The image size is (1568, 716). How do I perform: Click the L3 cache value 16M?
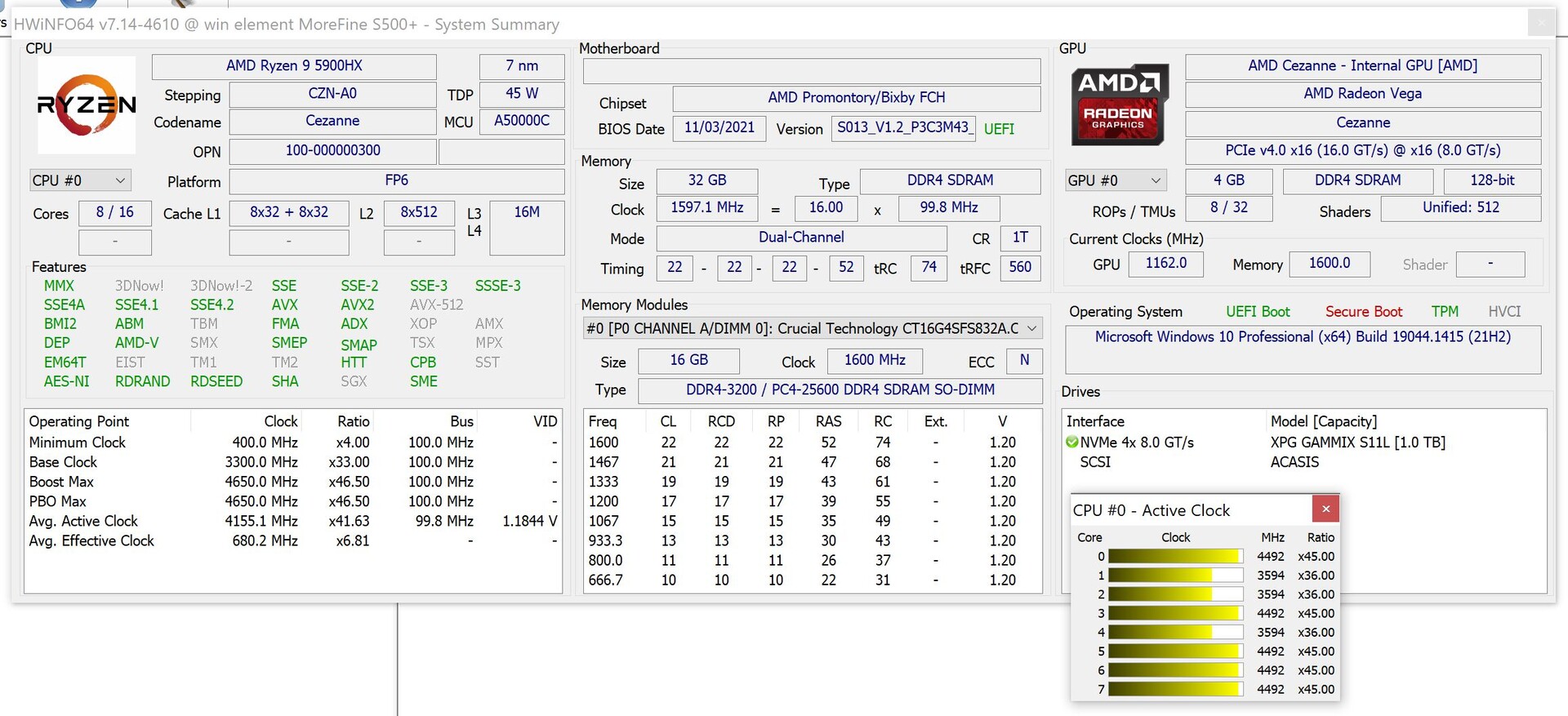pyautogui.click(x=527, y=227)
